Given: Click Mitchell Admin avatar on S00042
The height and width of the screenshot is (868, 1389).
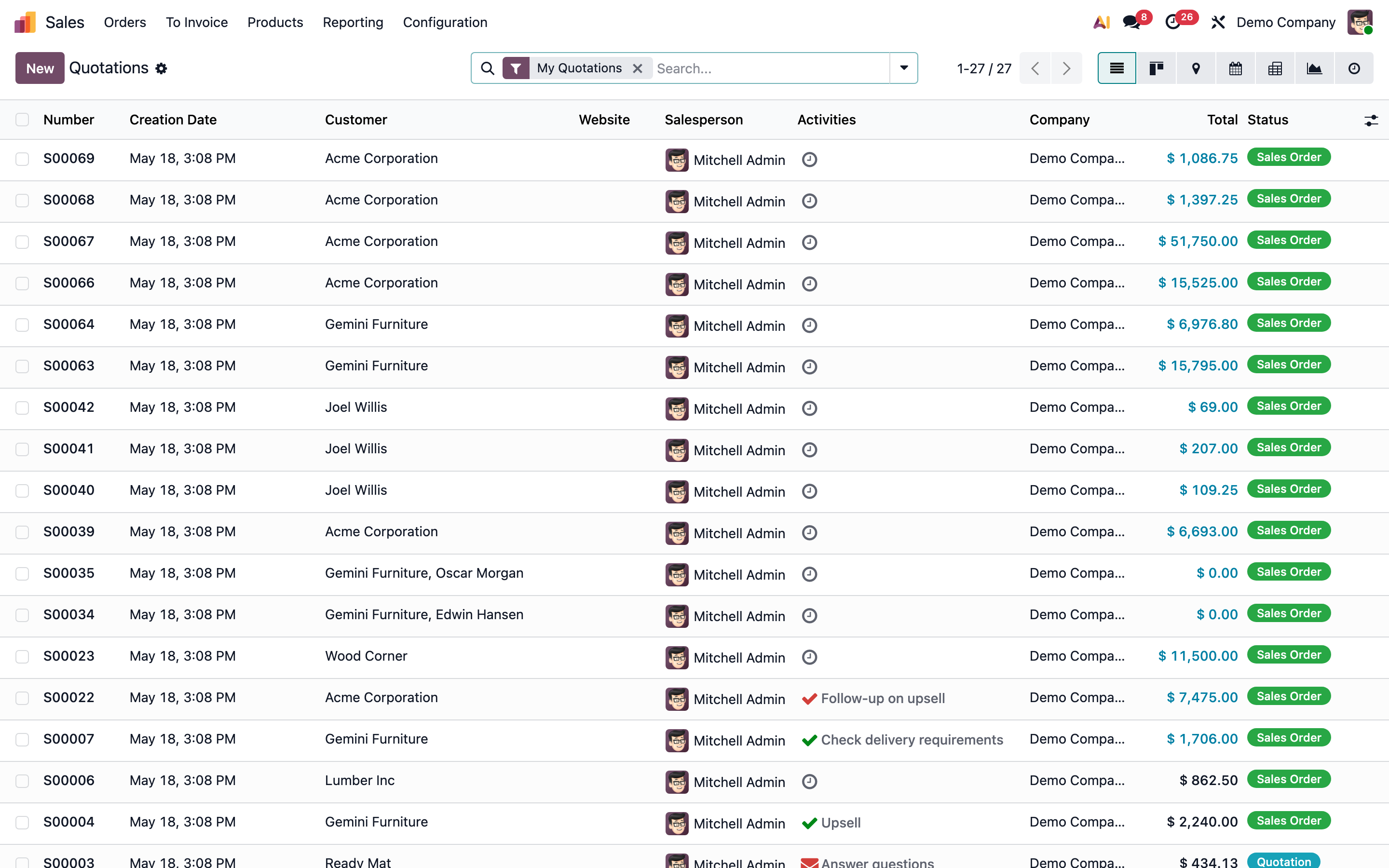Looking at the screenshot, I should (x=677, y=409).
